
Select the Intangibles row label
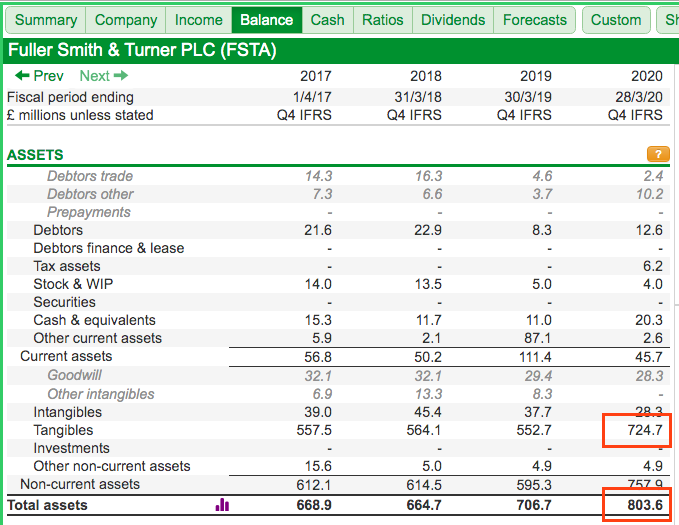coord(68,412)
